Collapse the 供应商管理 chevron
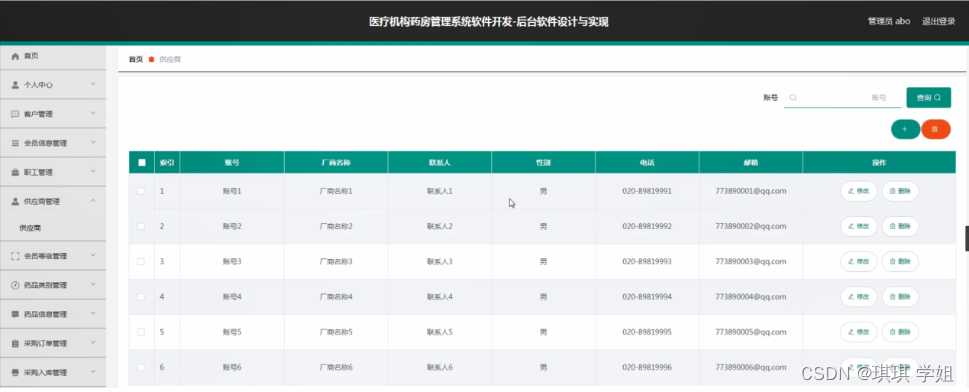 coord(93,200)
